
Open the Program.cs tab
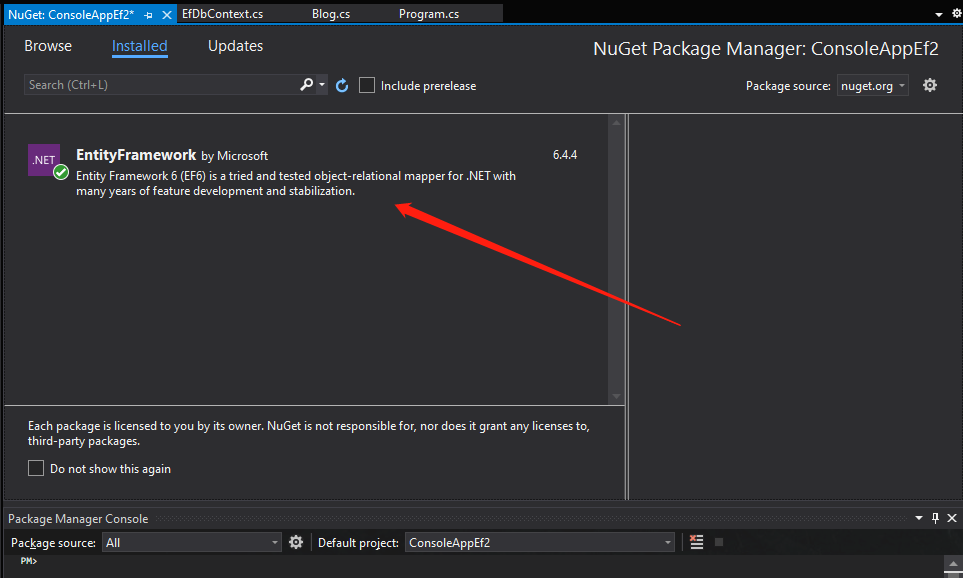pyautogui.click(x=429, y=14)
